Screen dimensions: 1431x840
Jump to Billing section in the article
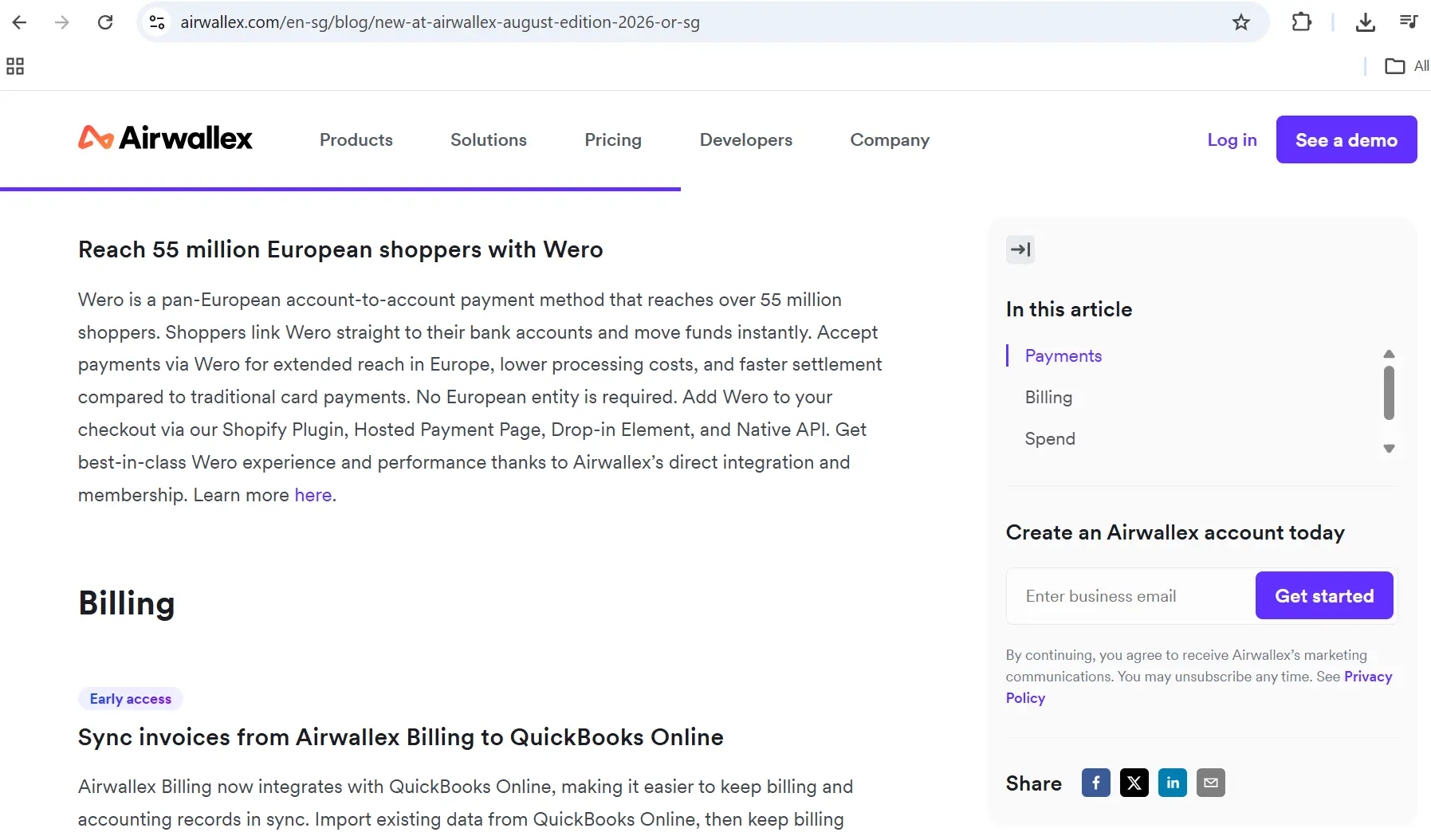tap(1048, 397)
